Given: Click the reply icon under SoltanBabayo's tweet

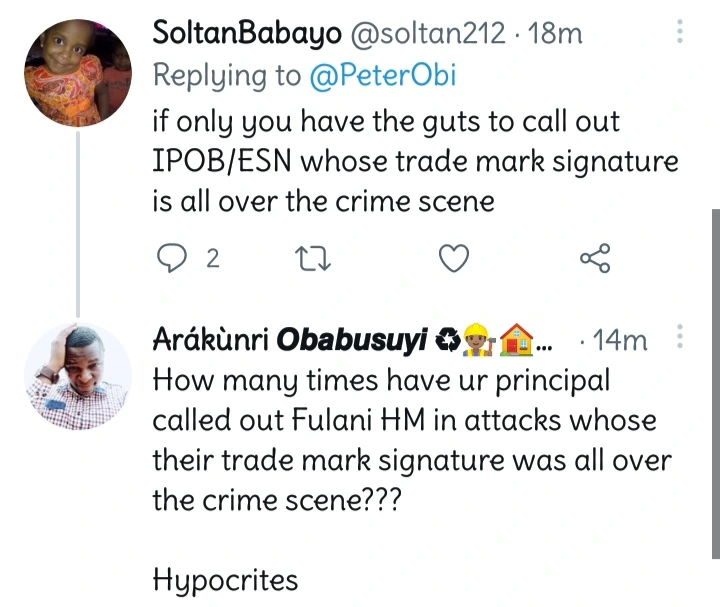Looking at the screenshot, I should pyautogui.click(x=175, y=260).
